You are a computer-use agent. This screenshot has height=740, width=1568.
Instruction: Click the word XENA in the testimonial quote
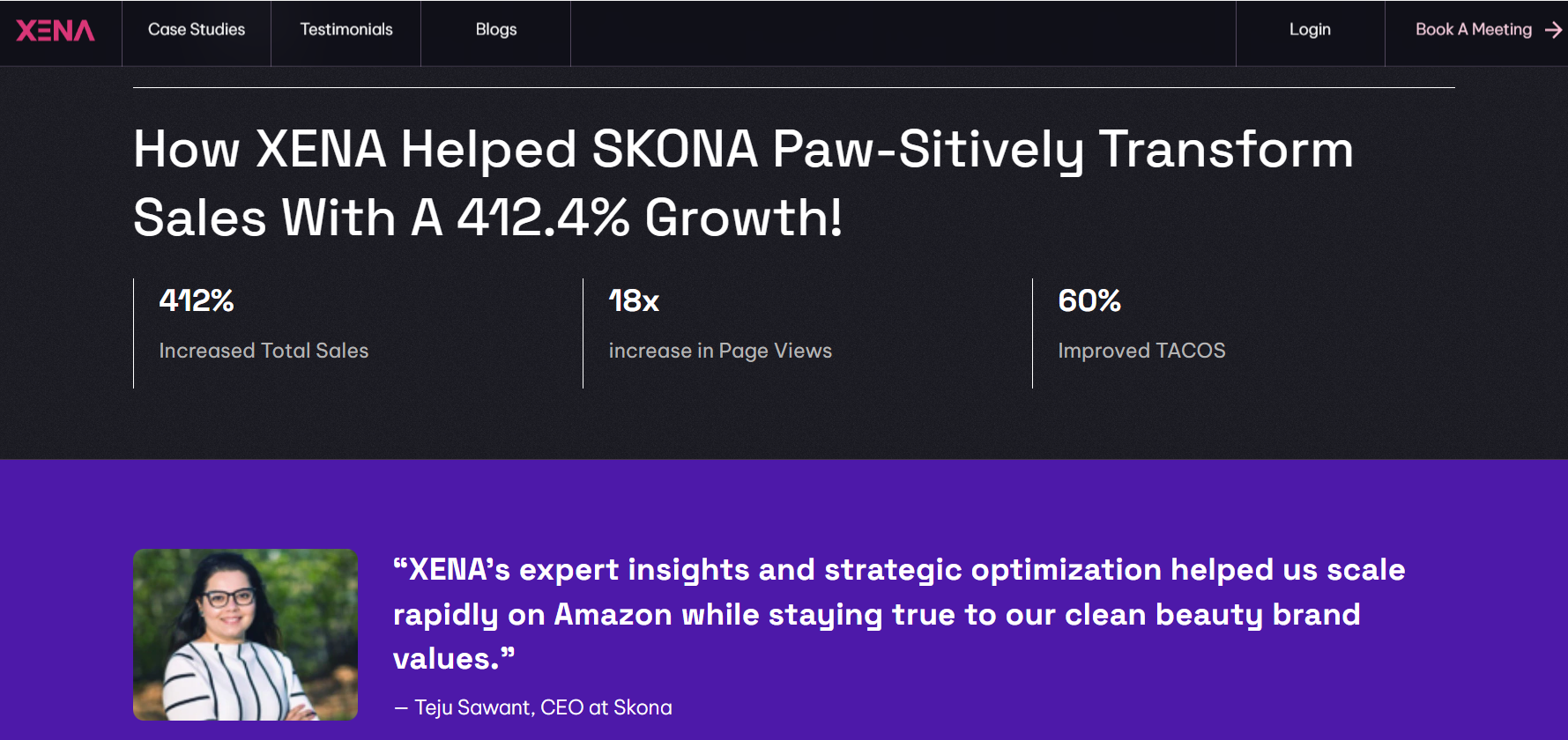point(444,570)
